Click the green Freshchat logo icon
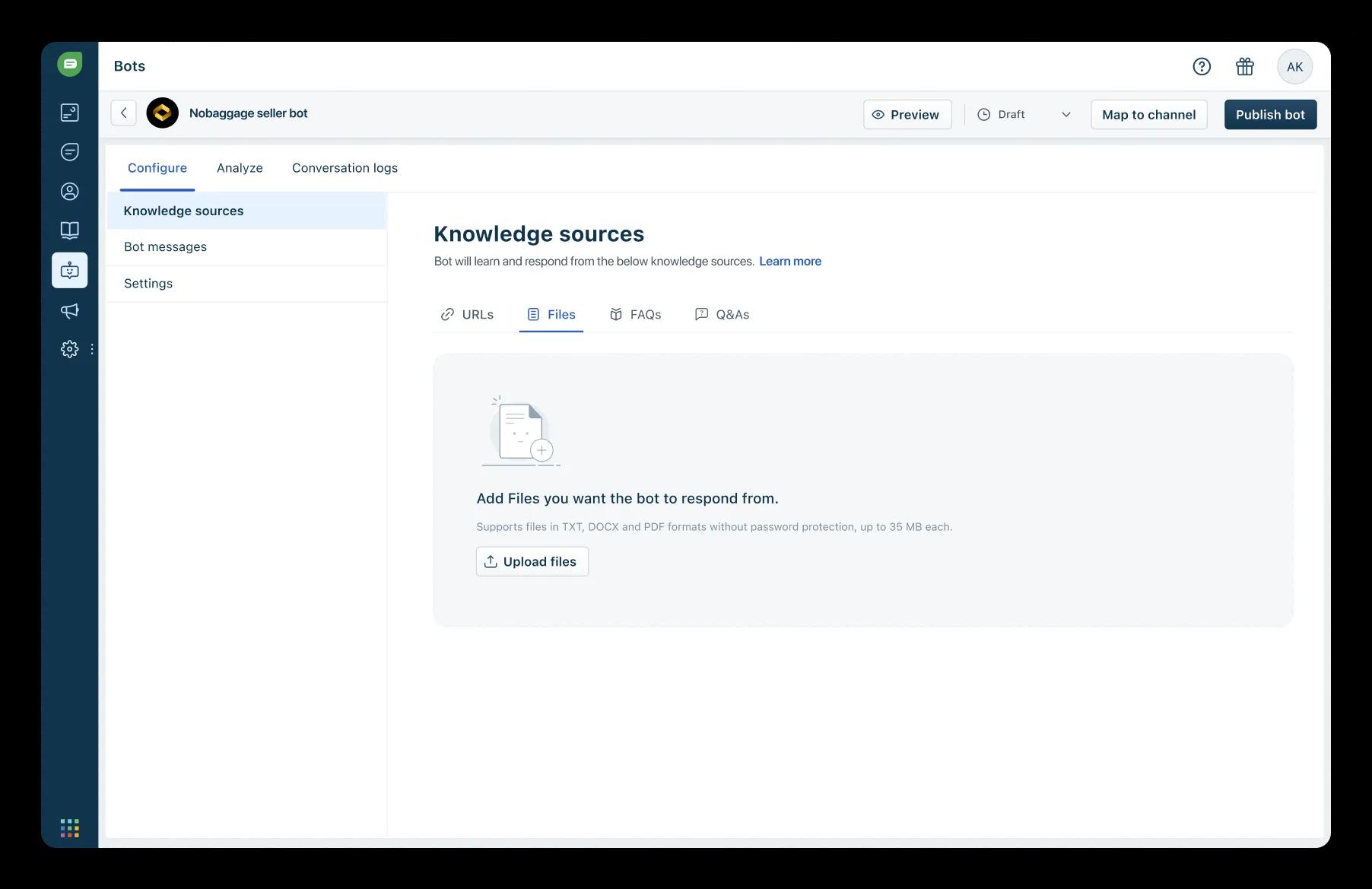Viewport: 1372px width, 889px height. pos(70,65)
